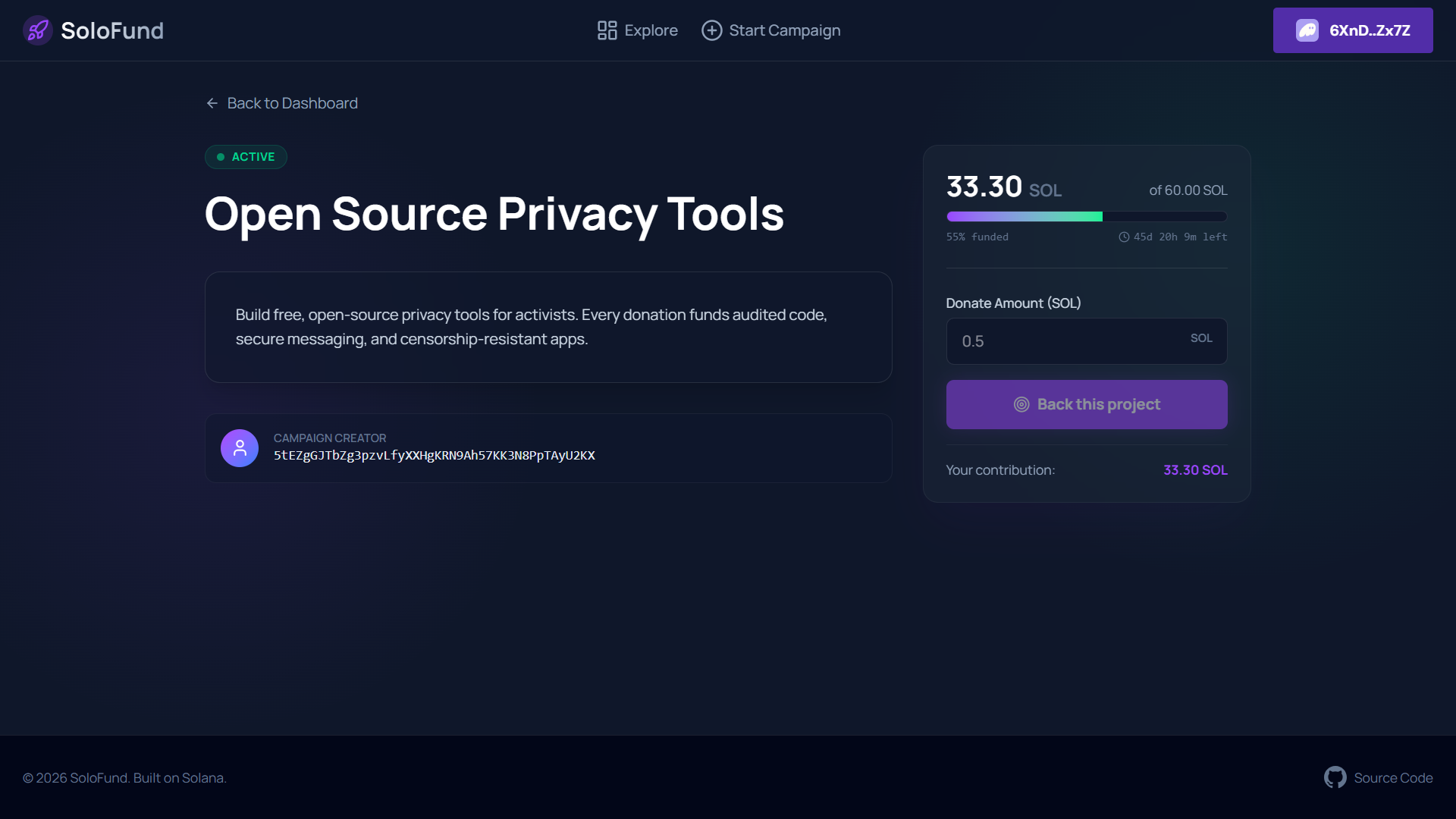Viewport: 1456px width, 819px height.
Task: Click the ACTIVE status badge
Action: pyautogui.click(x=246, y=157)
